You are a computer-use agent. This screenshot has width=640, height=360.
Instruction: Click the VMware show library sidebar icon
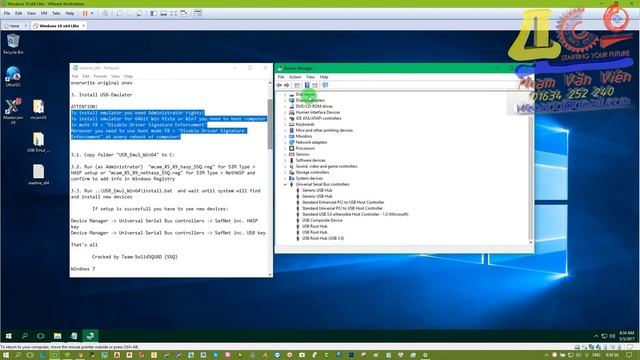[x=153, y=13]
